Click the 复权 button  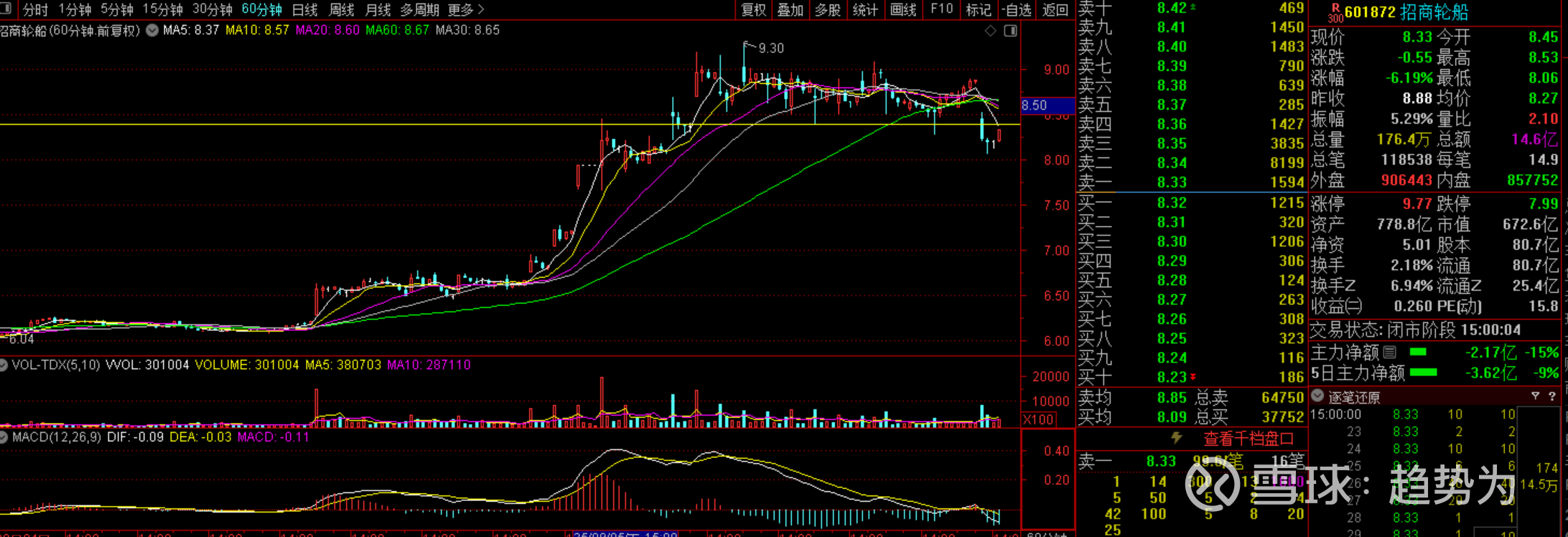(754, 9)
